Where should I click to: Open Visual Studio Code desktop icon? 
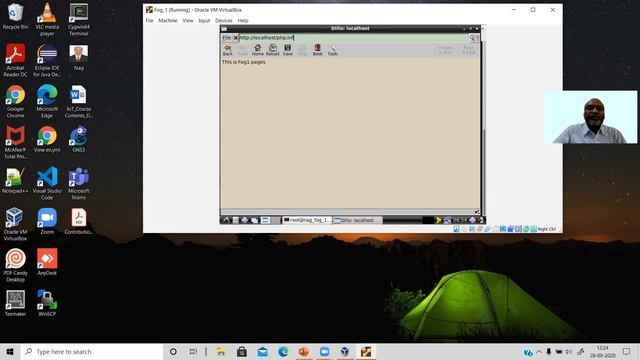[47, 183]
